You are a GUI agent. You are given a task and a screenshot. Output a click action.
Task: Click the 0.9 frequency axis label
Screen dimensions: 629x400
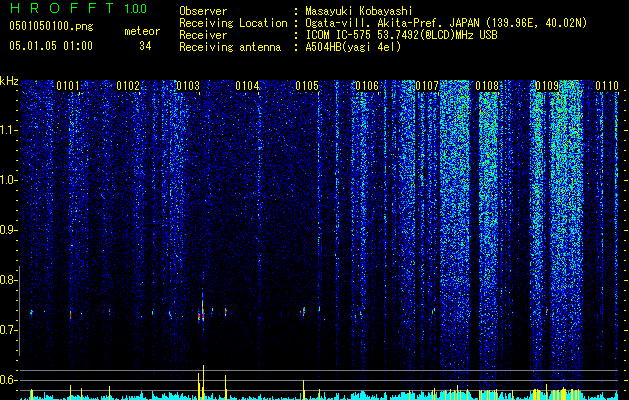tap(9, 230)
